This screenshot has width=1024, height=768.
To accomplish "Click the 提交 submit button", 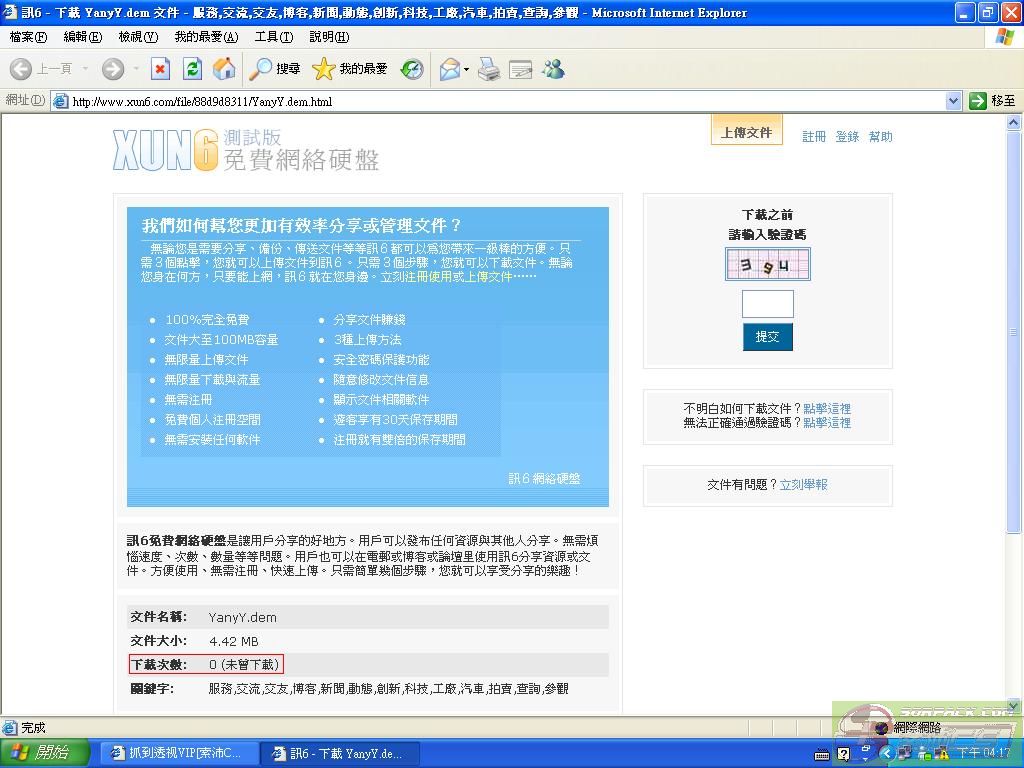I will pyautogui.click(x=767, y=337).
